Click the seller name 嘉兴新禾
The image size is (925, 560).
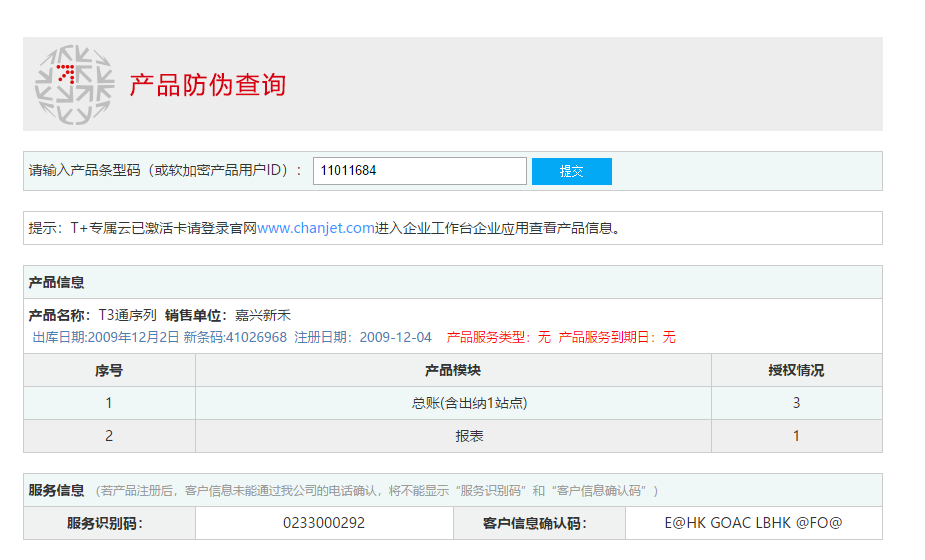(263, 315)
